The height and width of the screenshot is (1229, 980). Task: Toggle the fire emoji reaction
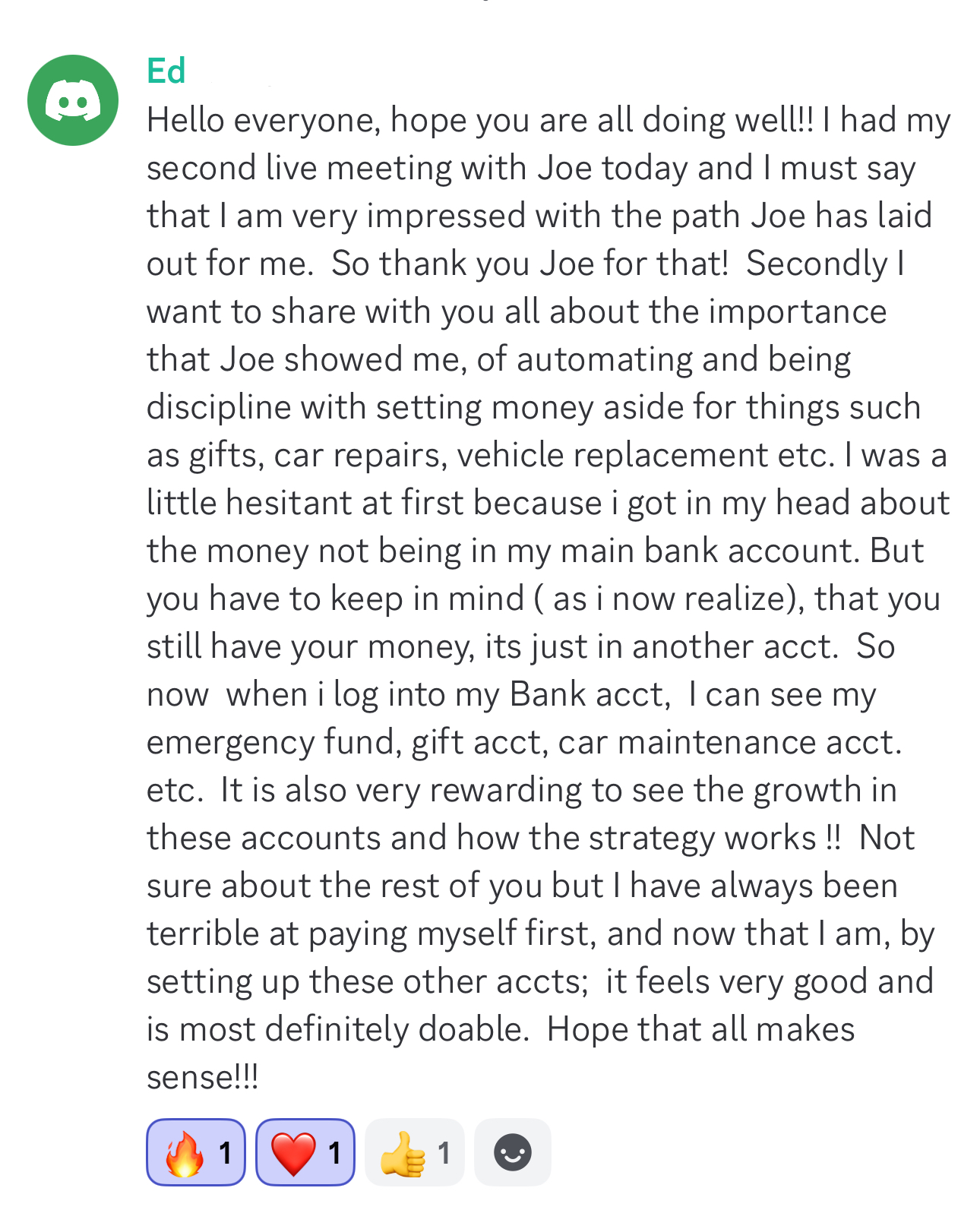coord(195,1152)
